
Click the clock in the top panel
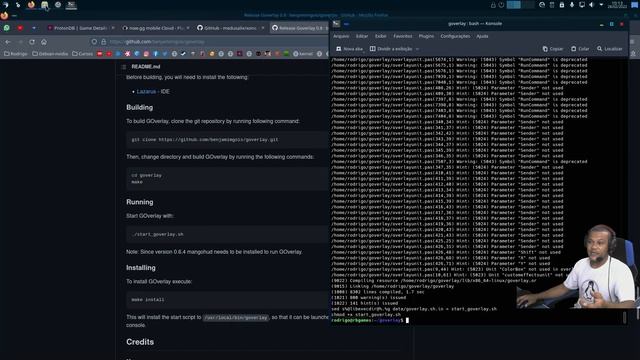point(618,5)
